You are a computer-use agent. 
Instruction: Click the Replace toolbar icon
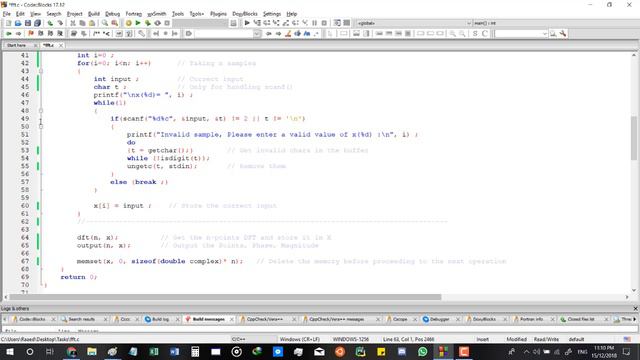115,23
